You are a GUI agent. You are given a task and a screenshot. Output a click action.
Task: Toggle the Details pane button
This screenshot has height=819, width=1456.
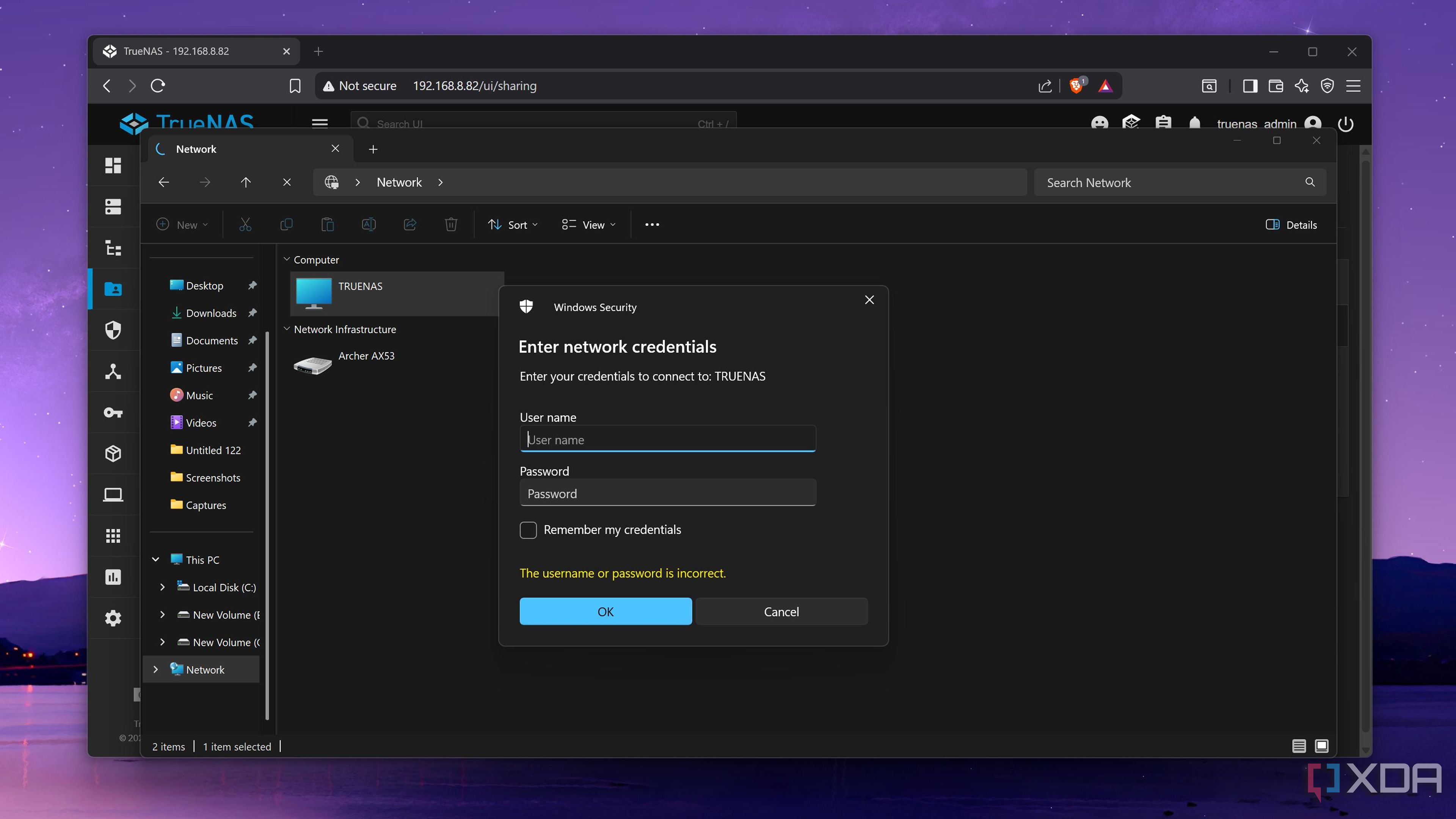(1291, 224)
